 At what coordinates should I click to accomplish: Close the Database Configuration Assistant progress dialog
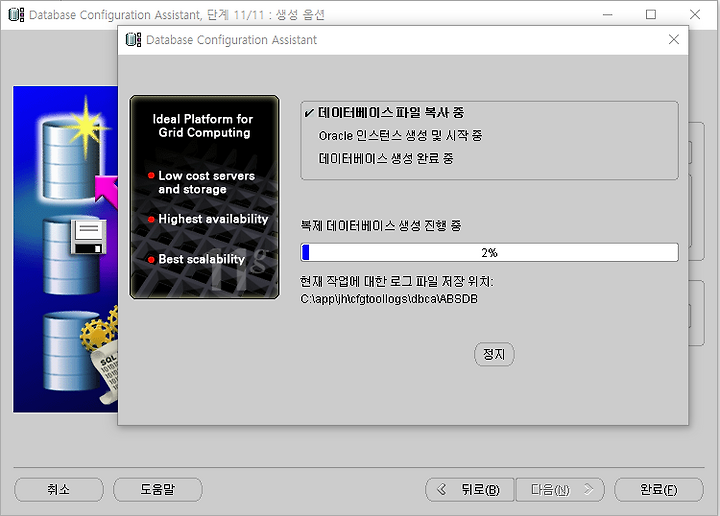click(x=674, y=39)
